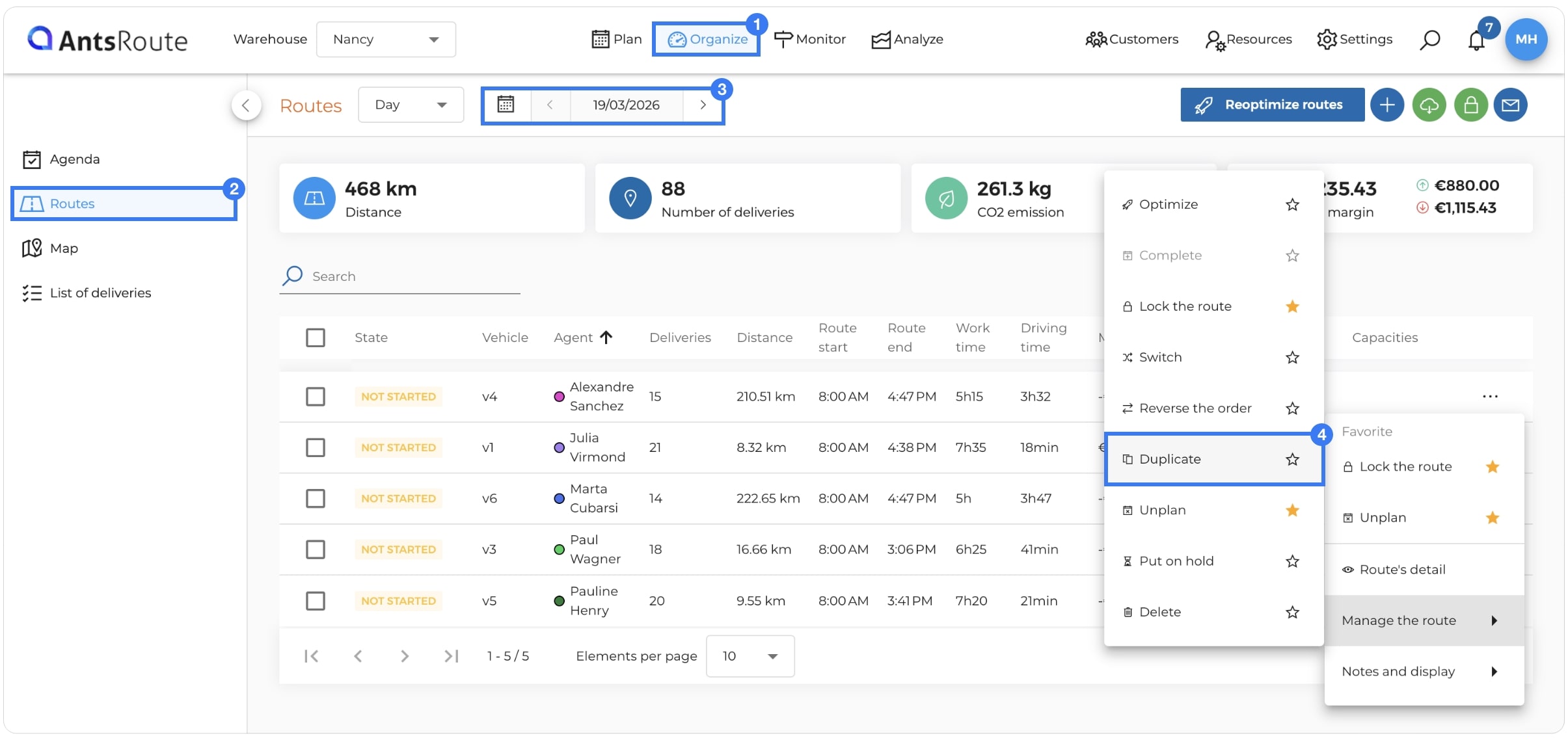
Task: Click the leaf CO2 emission icon
Action: tap(946, 198)
